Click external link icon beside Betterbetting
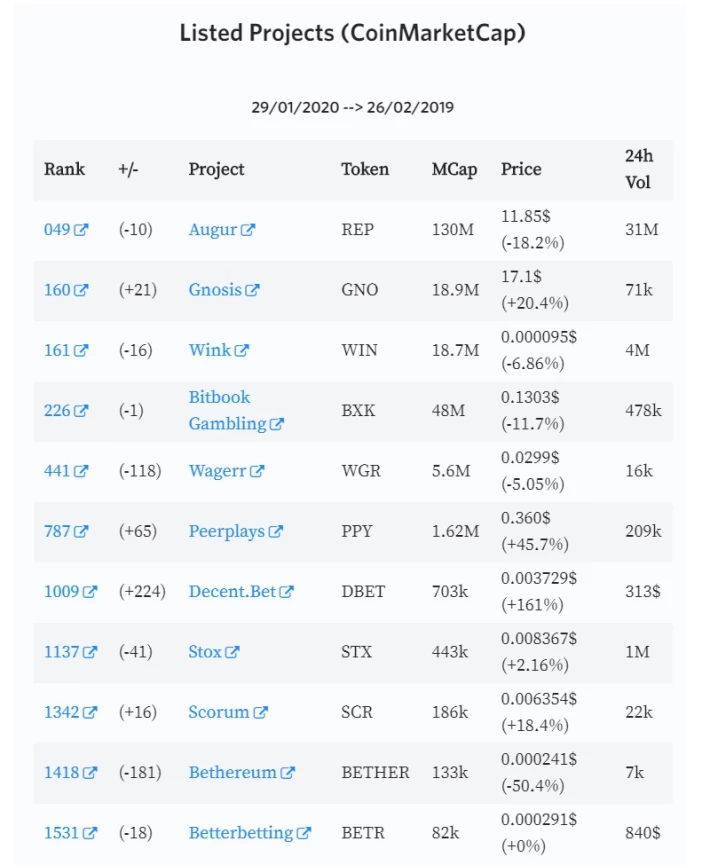 click(x=304, y=832)
